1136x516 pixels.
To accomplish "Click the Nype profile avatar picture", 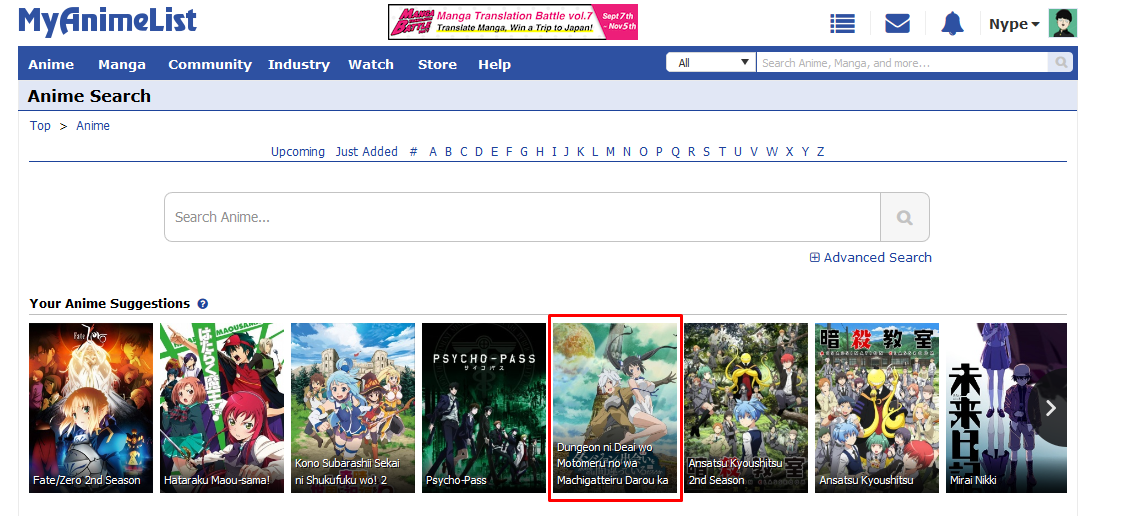I will [1063, 23].
